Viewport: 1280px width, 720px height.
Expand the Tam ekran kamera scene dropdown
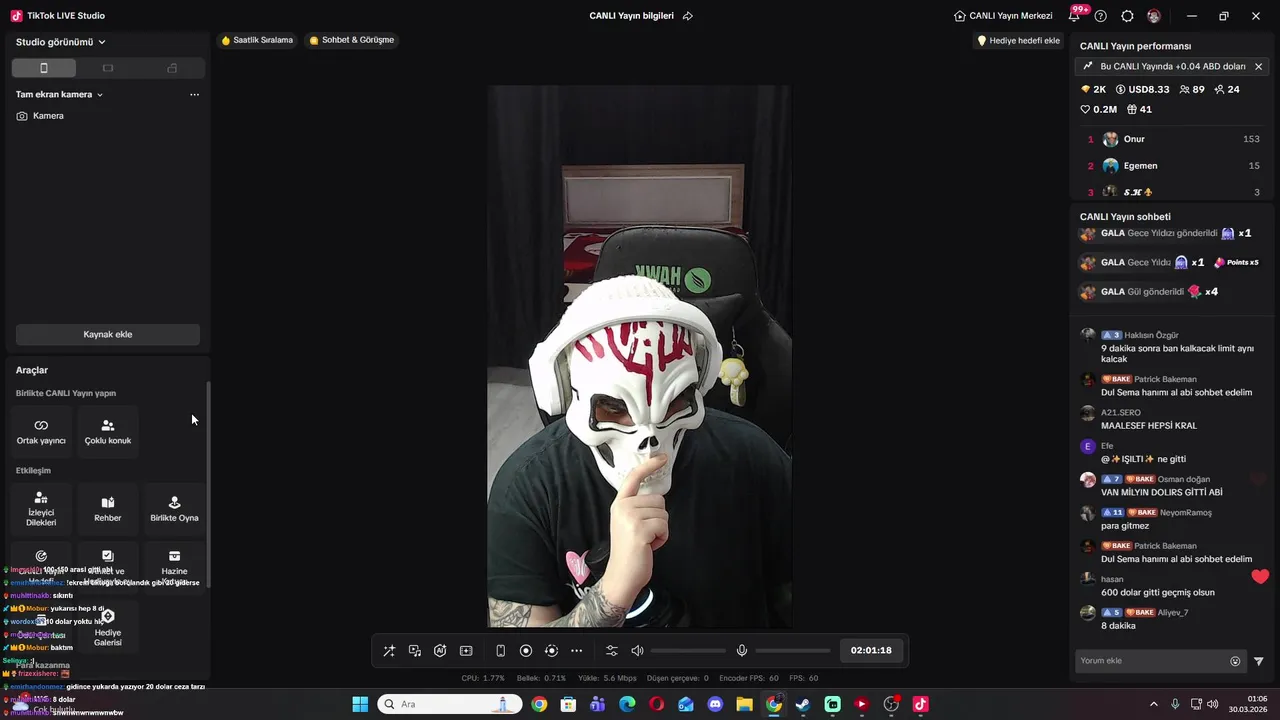click(x=60, y=94)
